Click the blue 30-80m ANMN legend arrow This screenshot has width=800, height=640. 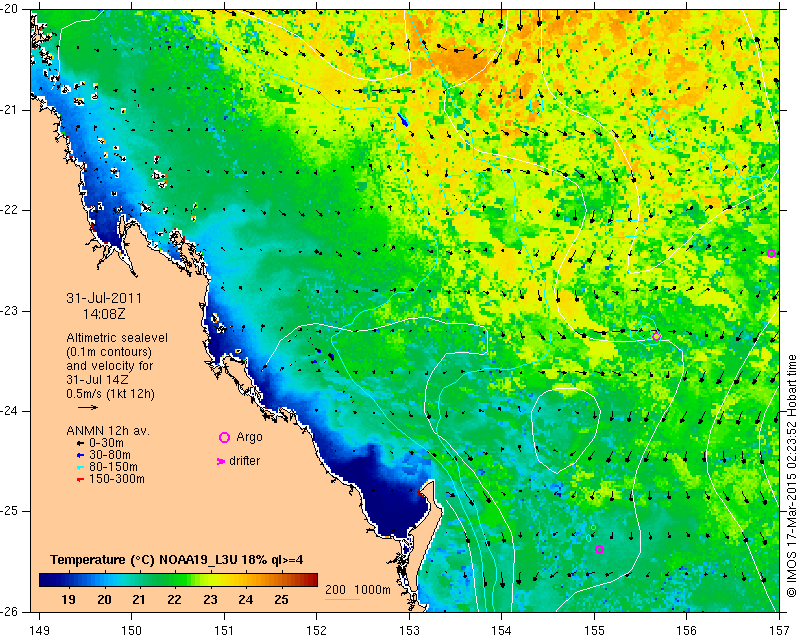[80, 455]
